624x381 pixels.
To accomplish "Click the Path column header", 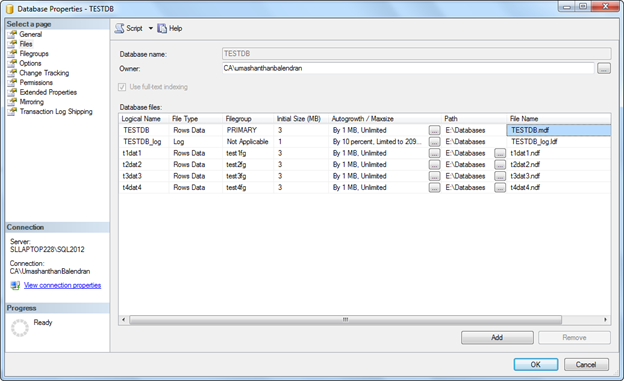I will click(474, 119).
